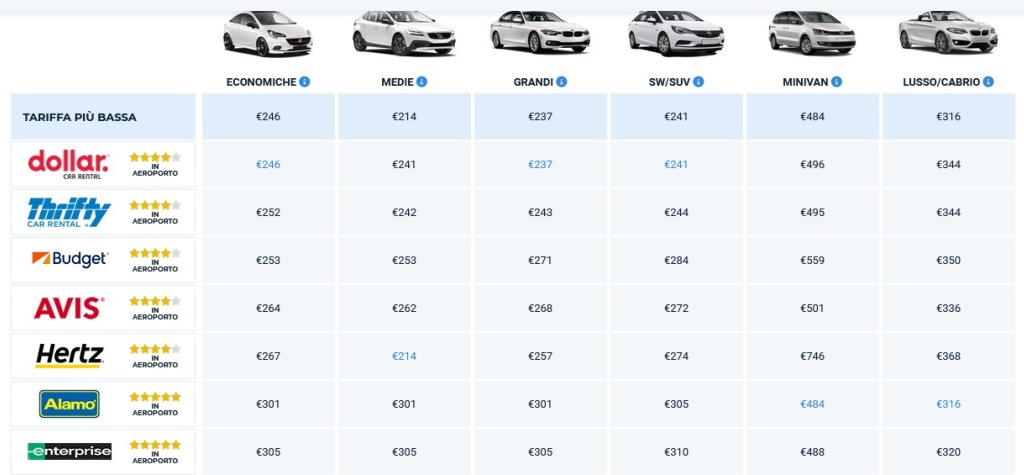The image size is (1024, 475).
Task: Click Avis's €501 minivan price
Action: pos(813,308)
